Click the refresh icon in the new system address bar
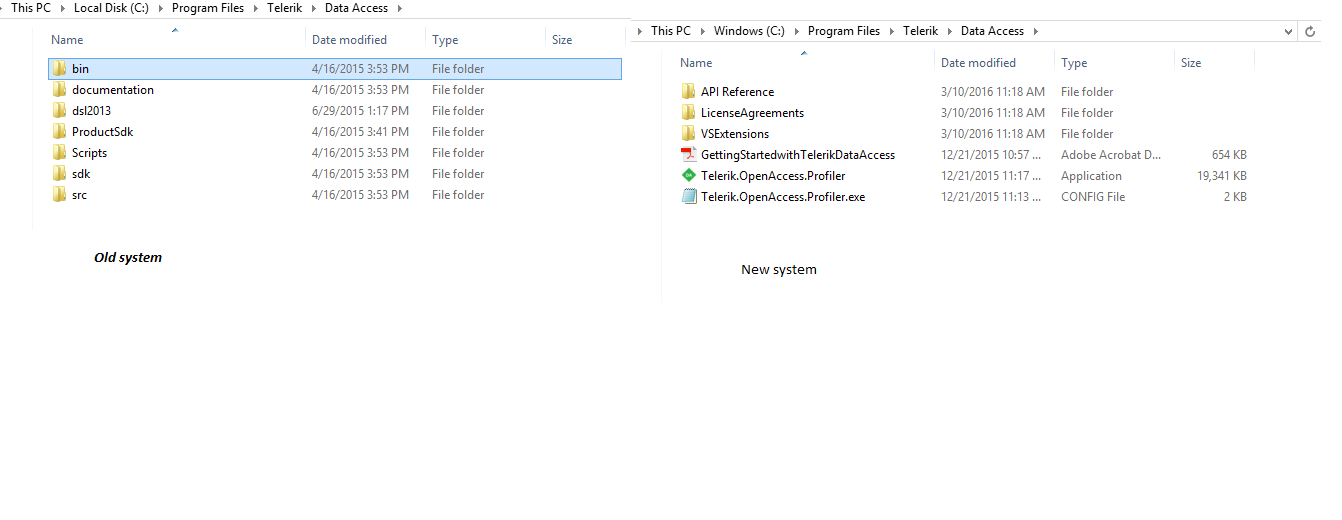 1310,31
